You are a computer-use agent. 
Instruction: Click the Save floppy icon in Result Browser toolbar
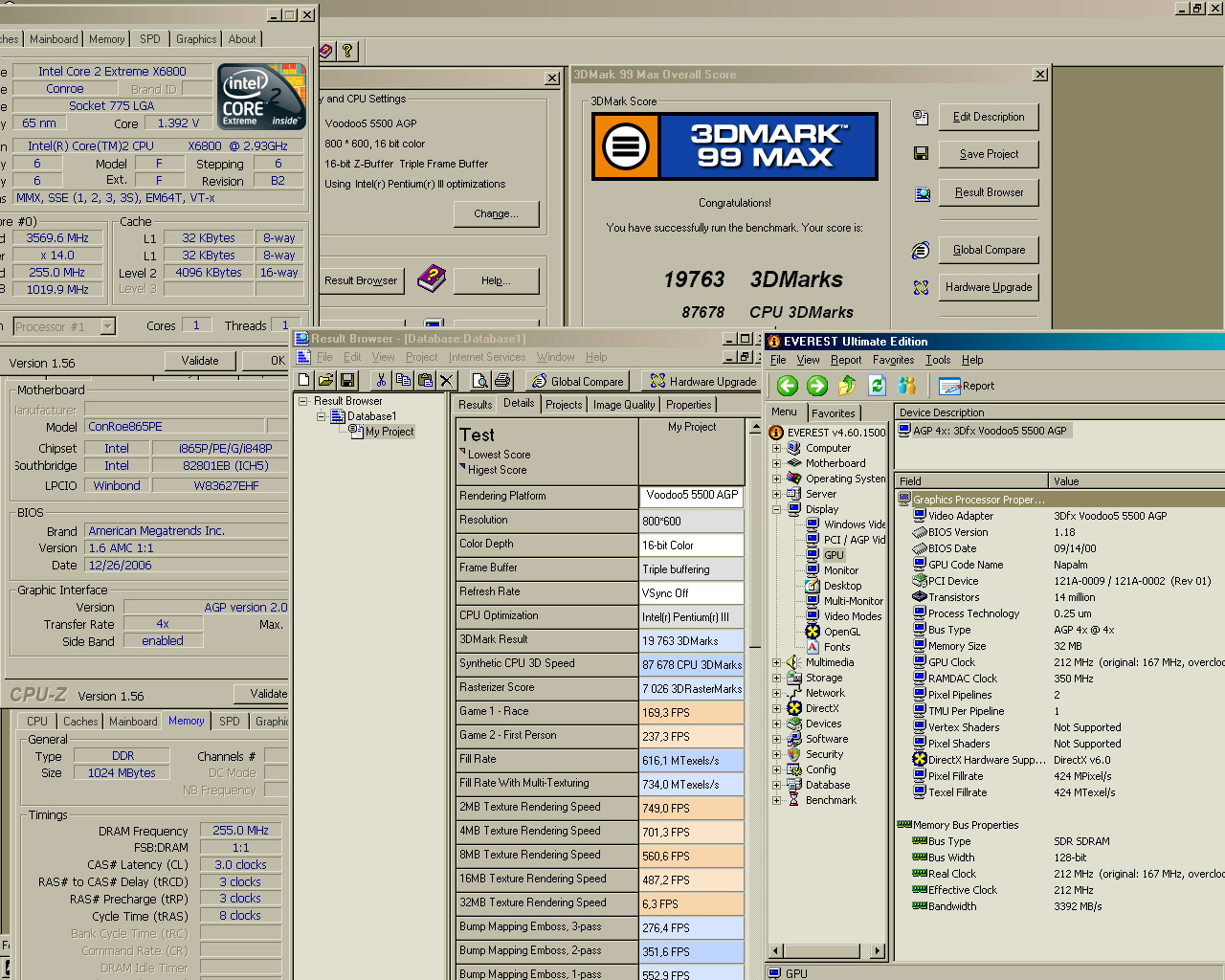pyautogui.click(x=347, y=381)
